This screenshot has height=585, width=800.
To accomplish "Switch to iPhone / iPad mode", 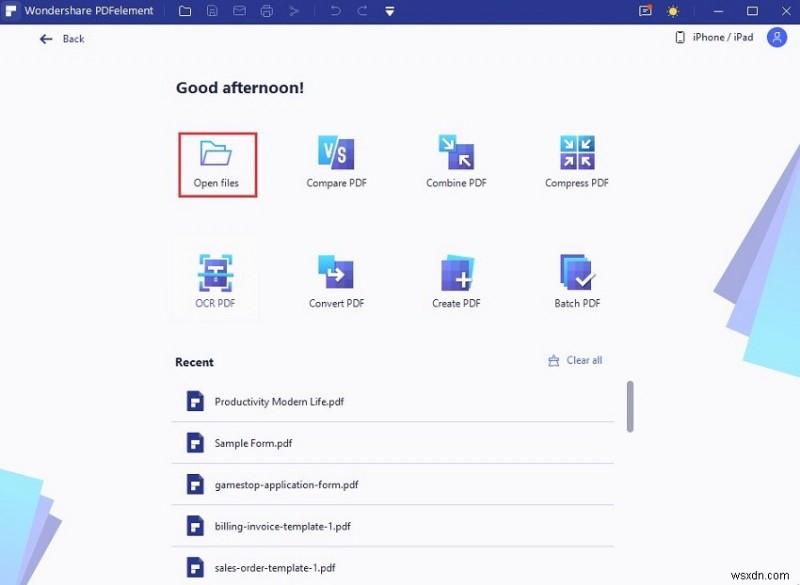I will pyautogui.click(x=712, y=37).
